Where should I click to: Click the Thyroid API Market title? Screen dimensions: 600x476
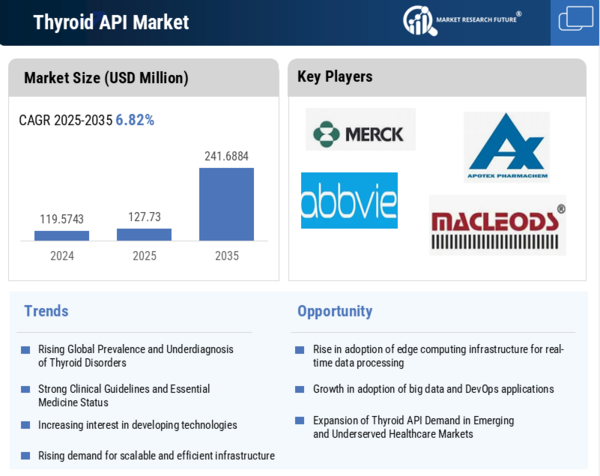111,22
